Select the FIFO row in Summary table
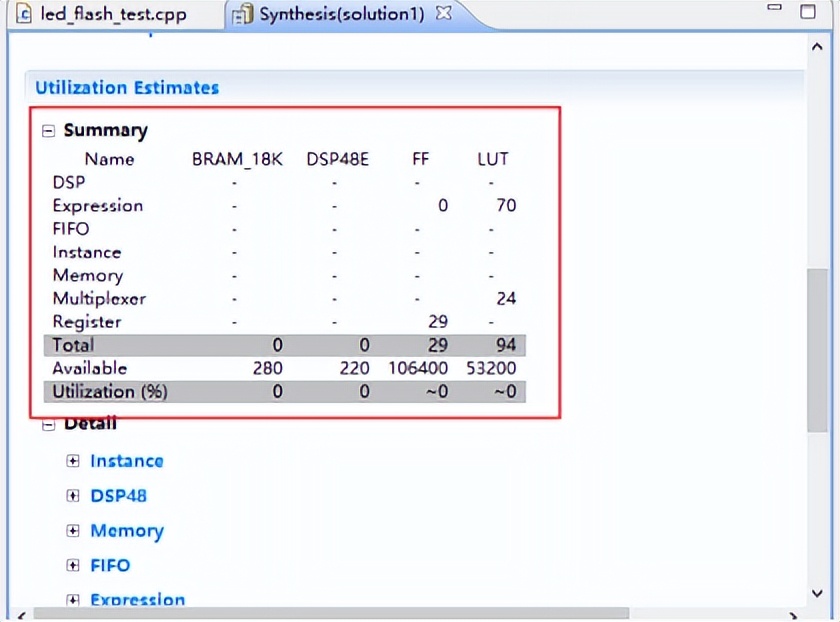The height and width of the screenshot is (622, 840). click(x=284, y=229)
